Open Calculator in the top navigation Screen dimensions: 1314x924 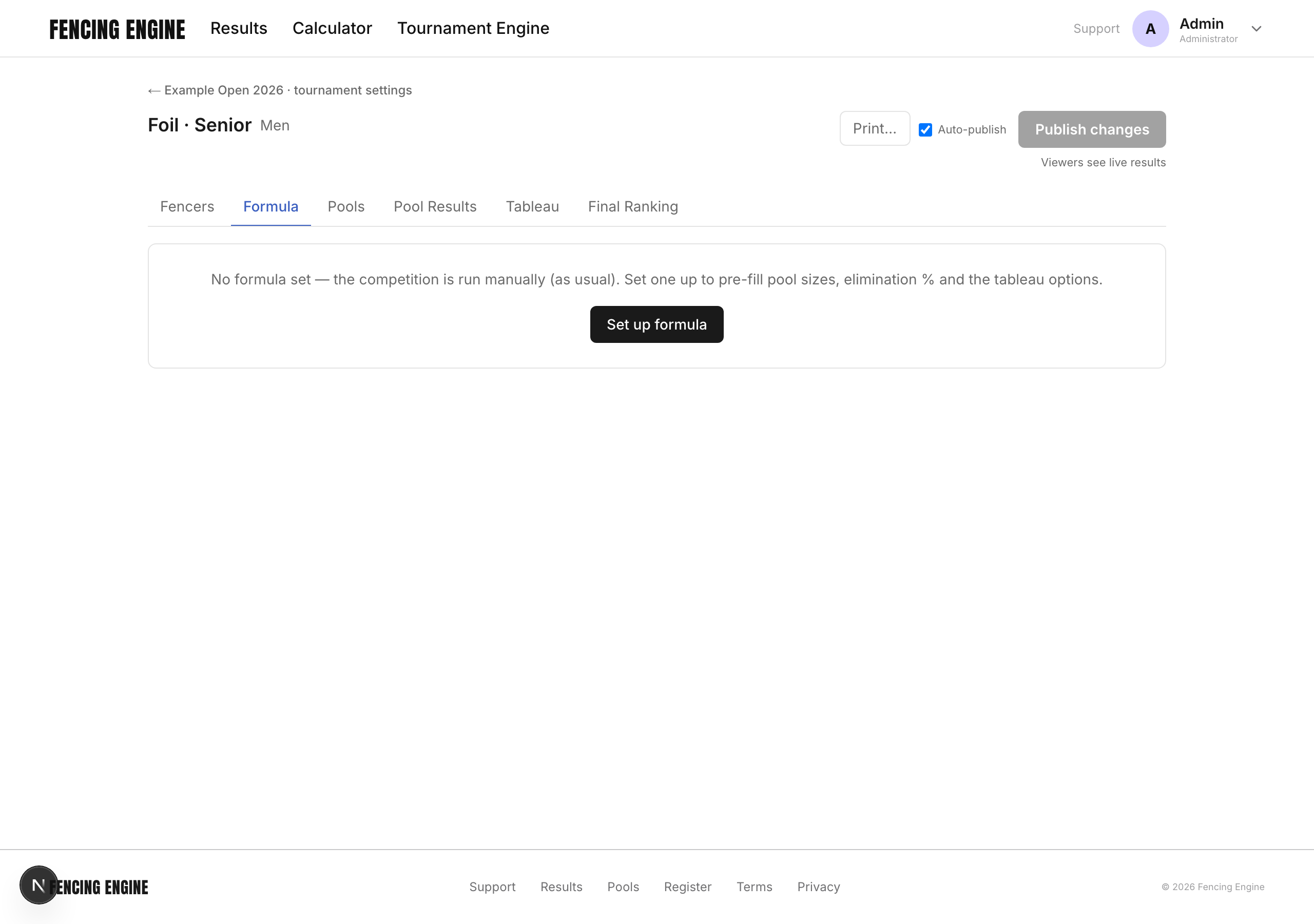tap(332, 28)
